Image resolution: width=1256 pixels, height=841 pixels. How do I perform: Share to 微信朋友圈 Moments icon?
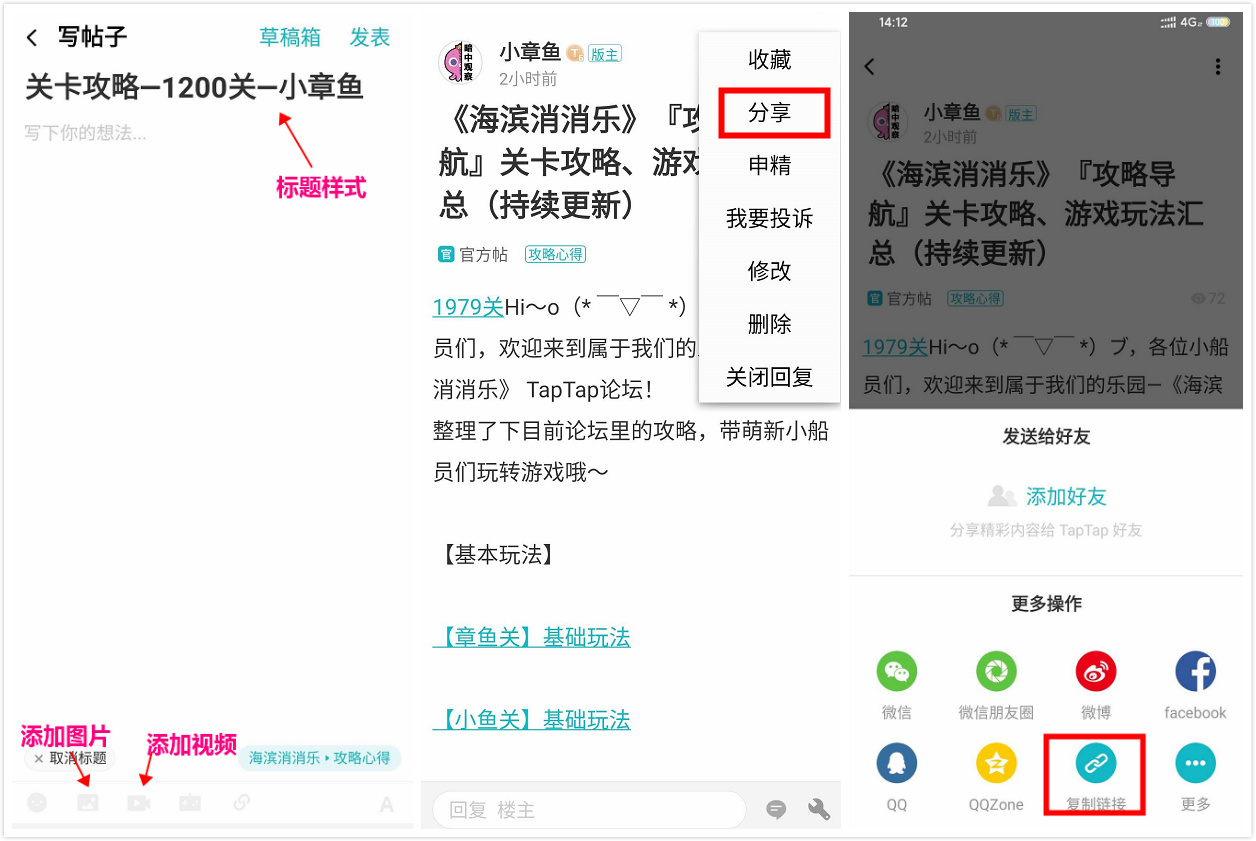pos(996,672)
